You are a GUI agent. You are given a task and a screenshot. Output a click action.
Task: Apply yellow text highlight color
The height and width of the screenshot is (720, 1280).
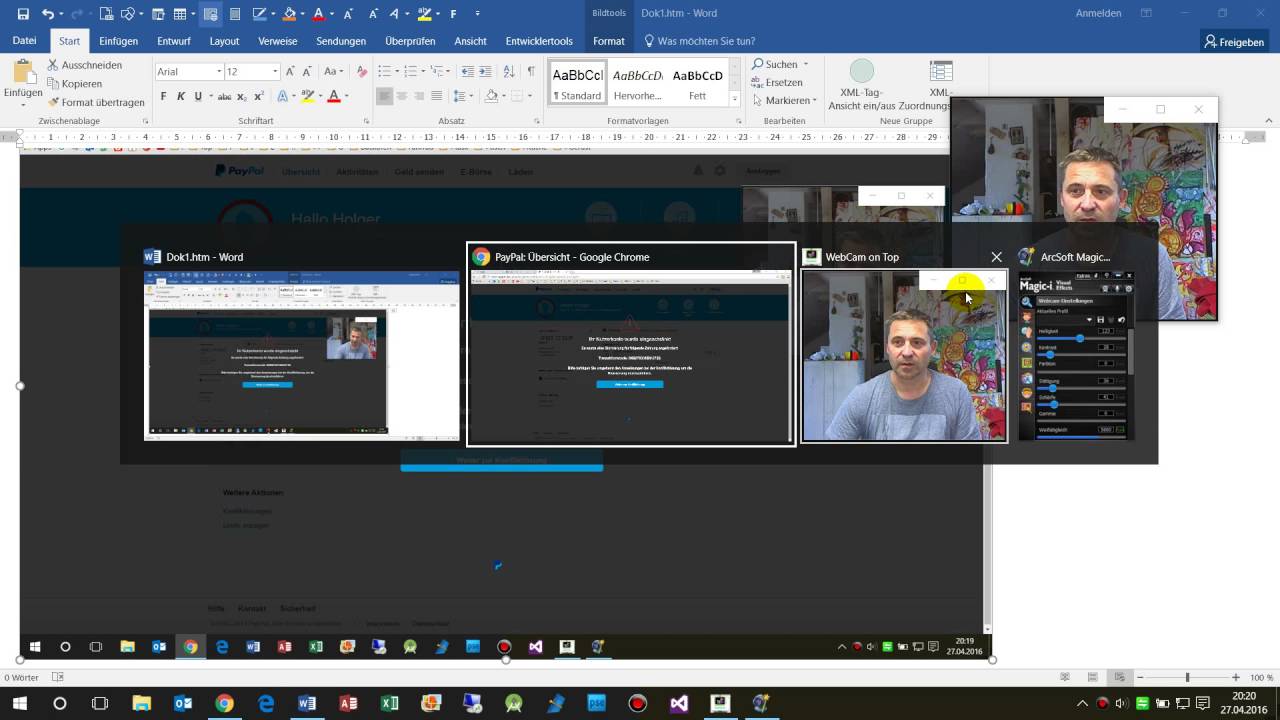coord(307,96)
